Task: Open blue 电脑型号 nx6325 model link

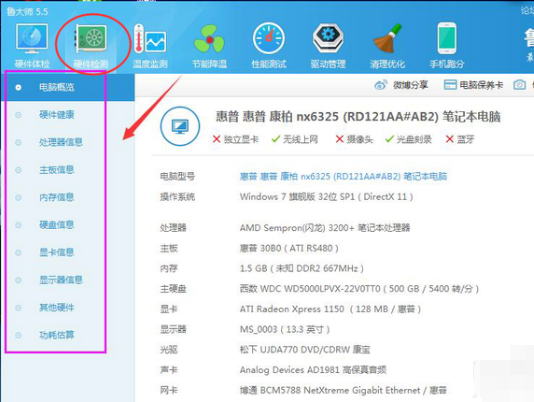Action: [x=343, y=176]
